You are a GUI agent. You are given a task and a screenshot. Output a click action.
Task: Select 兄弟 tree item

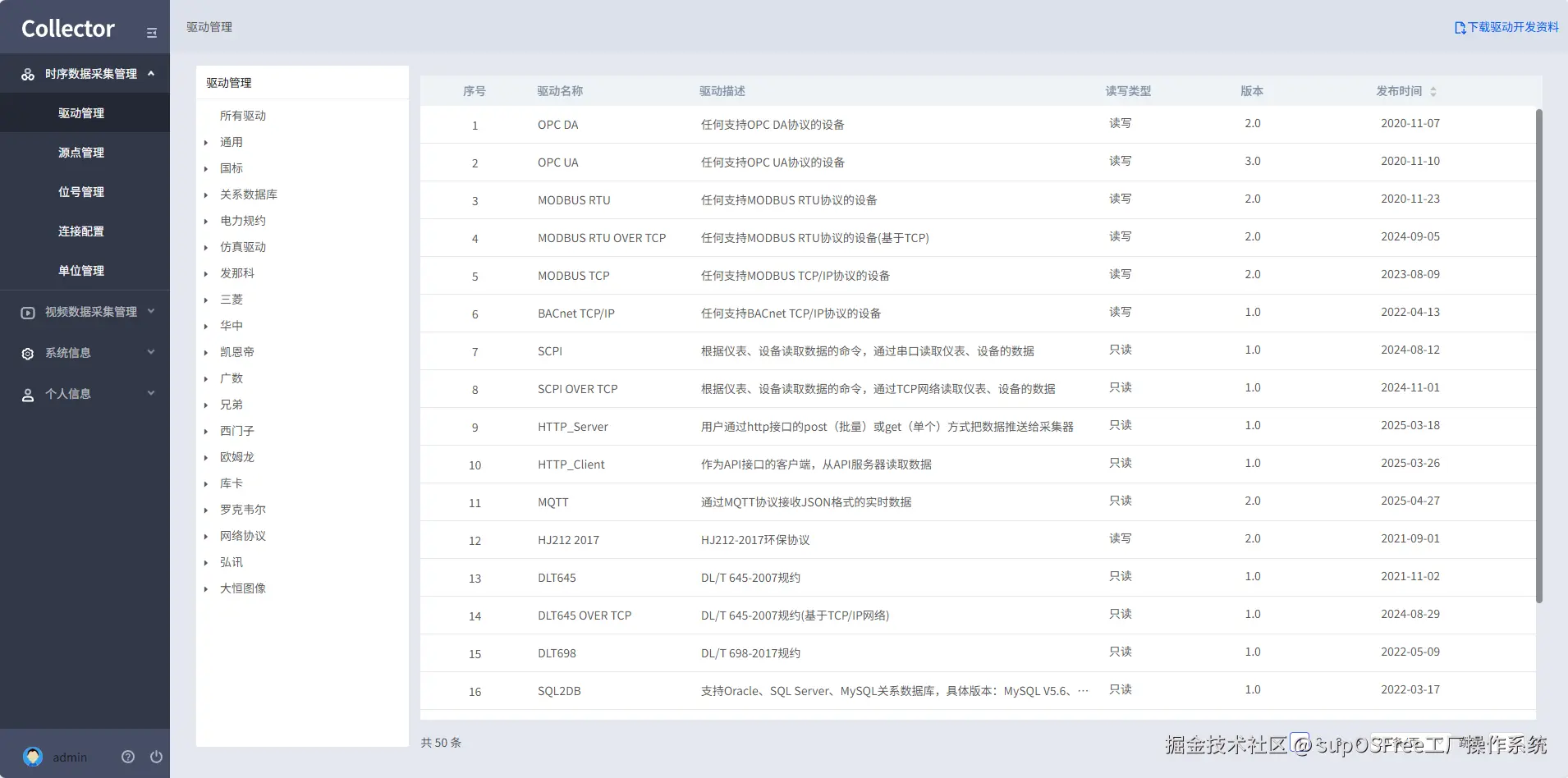232,405
